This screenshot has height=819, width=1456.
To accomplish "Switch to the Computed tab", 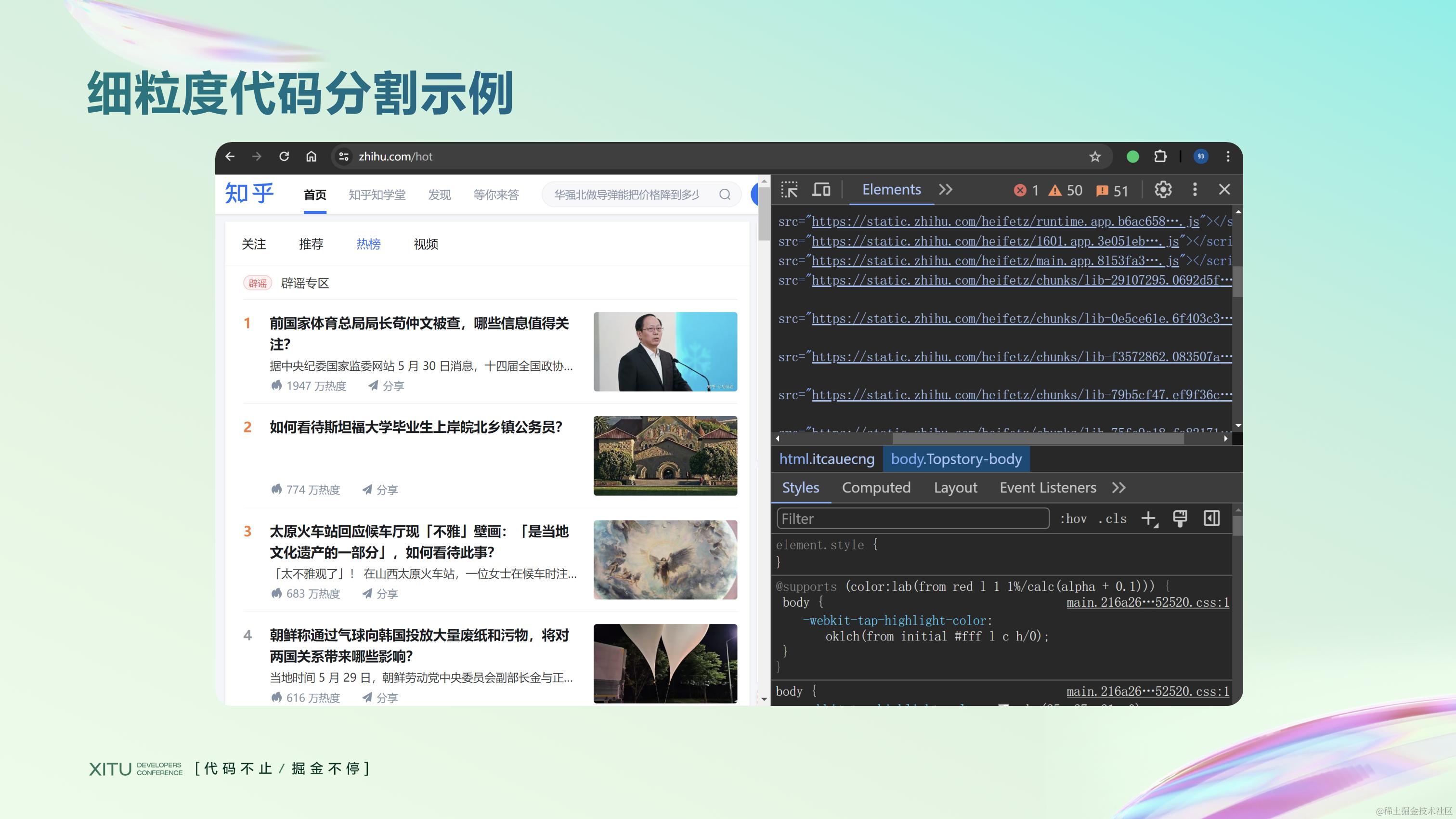I will coord(876,487).
